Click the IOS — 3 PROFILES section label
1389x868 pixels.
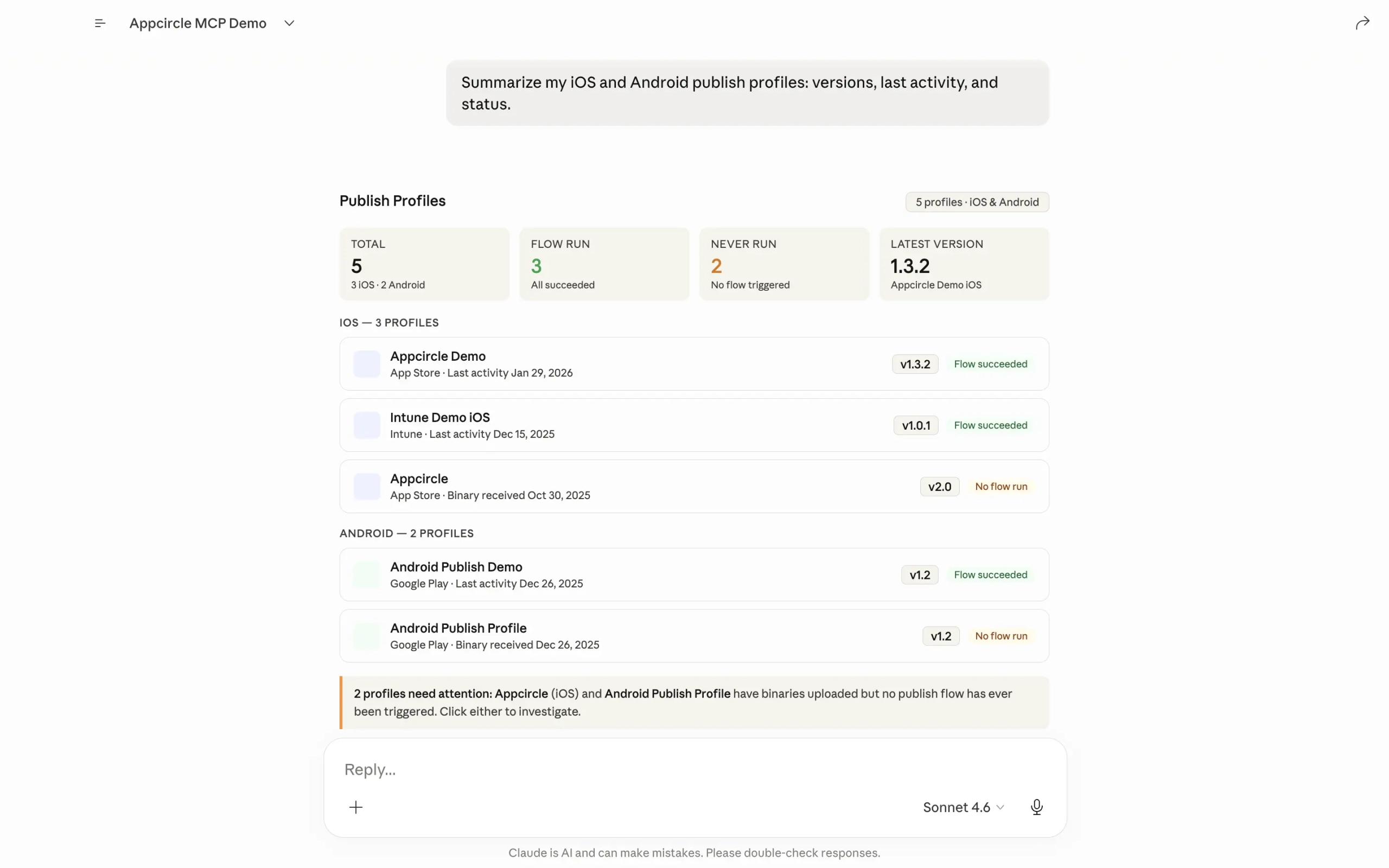389,323
